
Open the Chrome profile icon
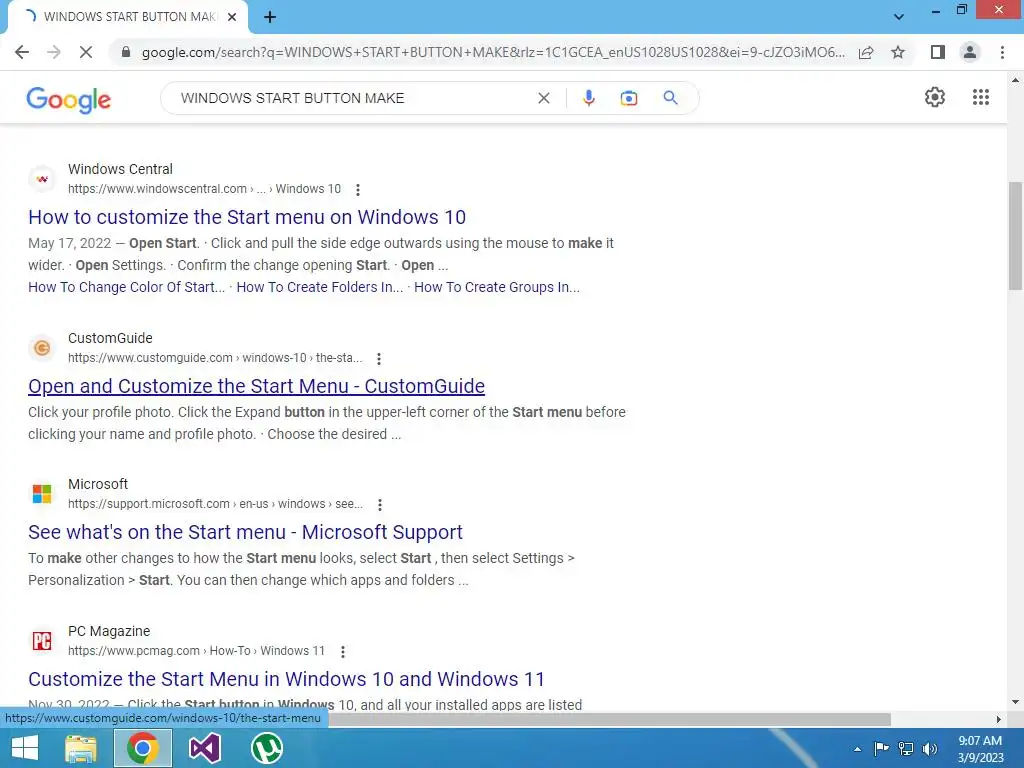pyautogui.click(x=970, y=52)
